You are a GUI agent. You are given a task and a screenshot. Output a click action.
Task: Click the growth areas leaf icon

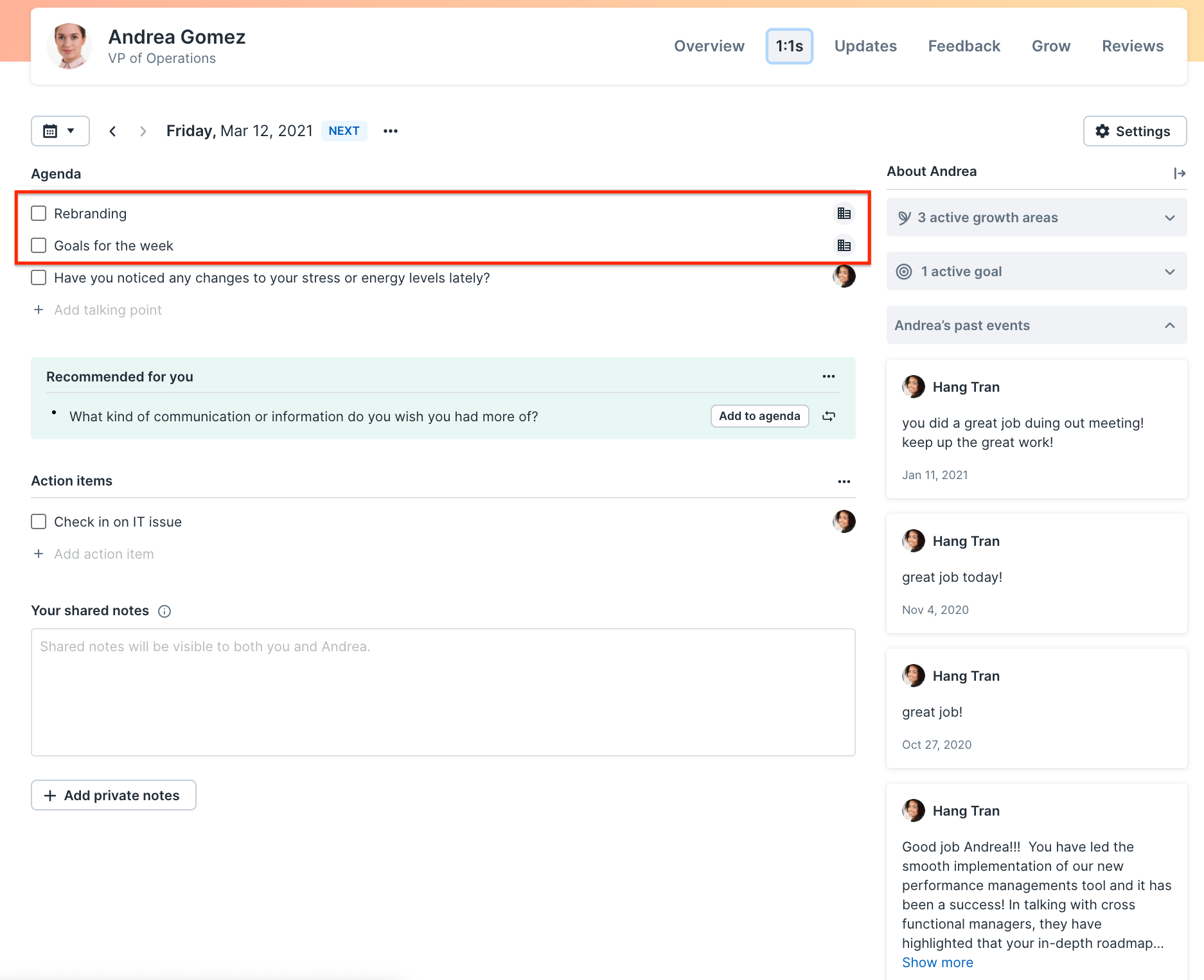tap(905, 218)
